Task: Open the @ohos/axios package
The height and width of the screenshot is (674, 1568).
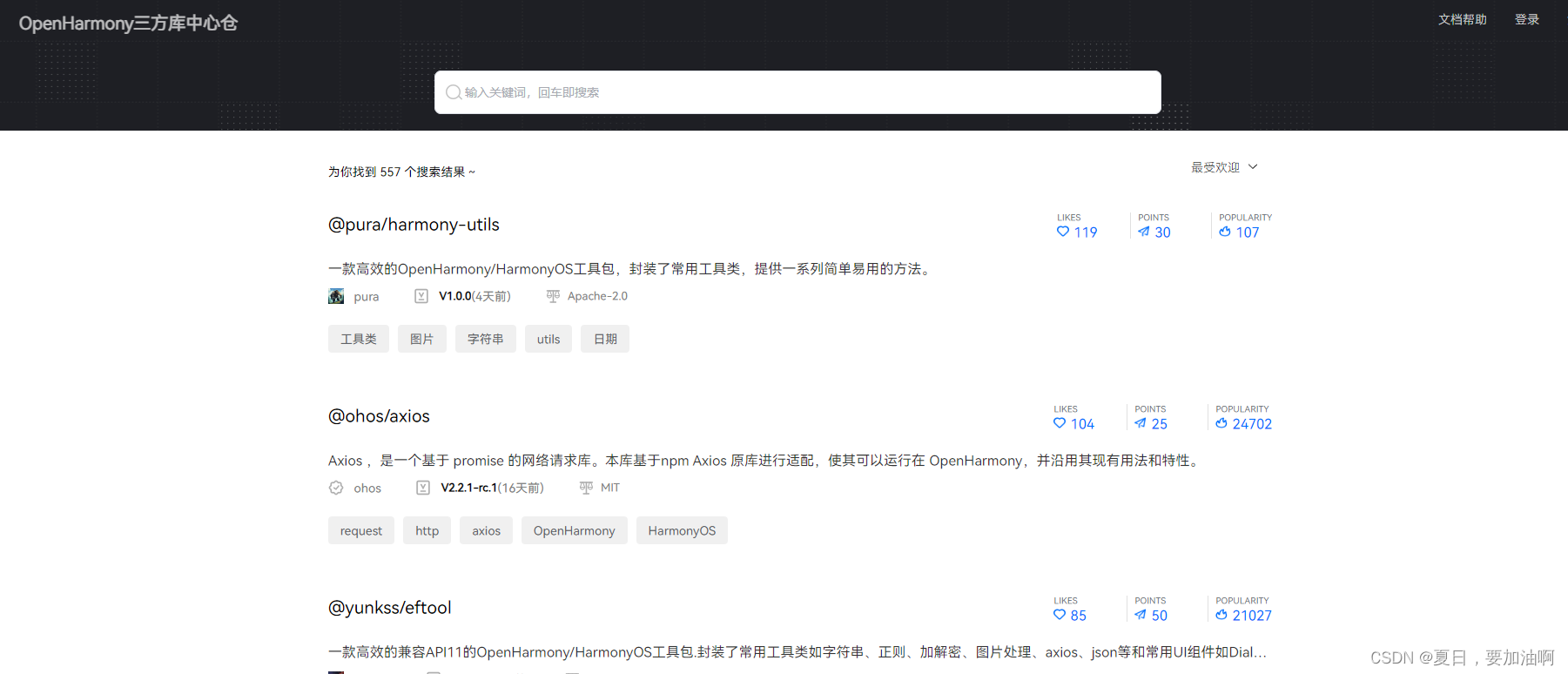Action: [x=379, y=416]
